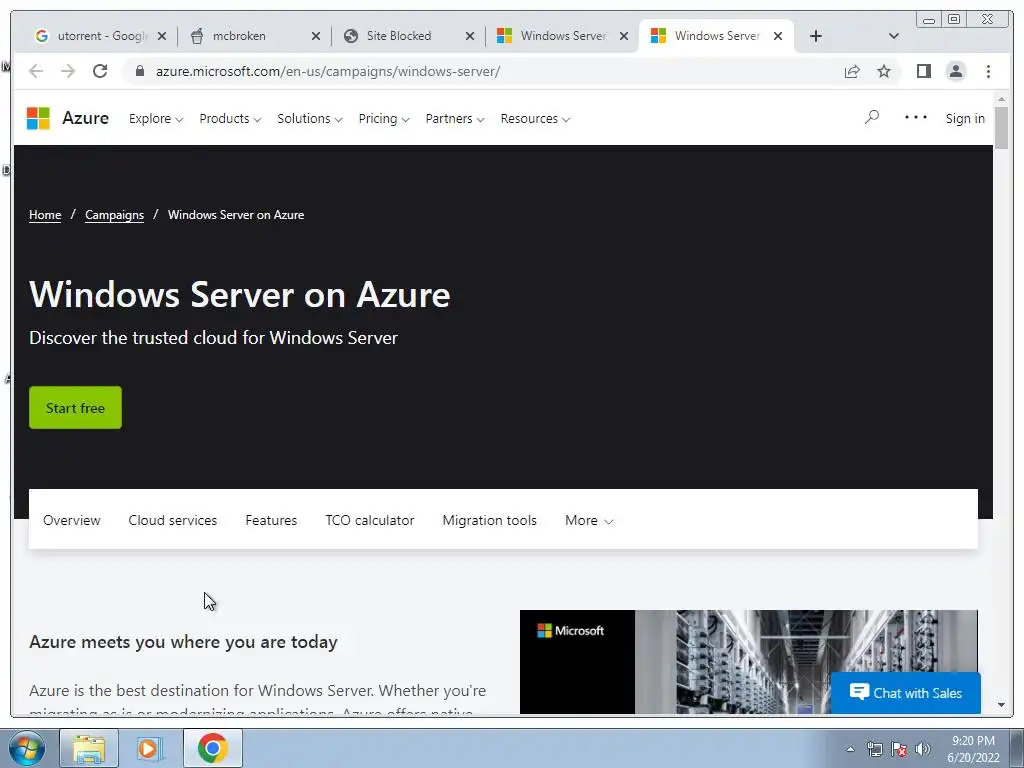Close the Site Blocked tab
This screenshot has width=1024, height=768.
coord(470,36)
